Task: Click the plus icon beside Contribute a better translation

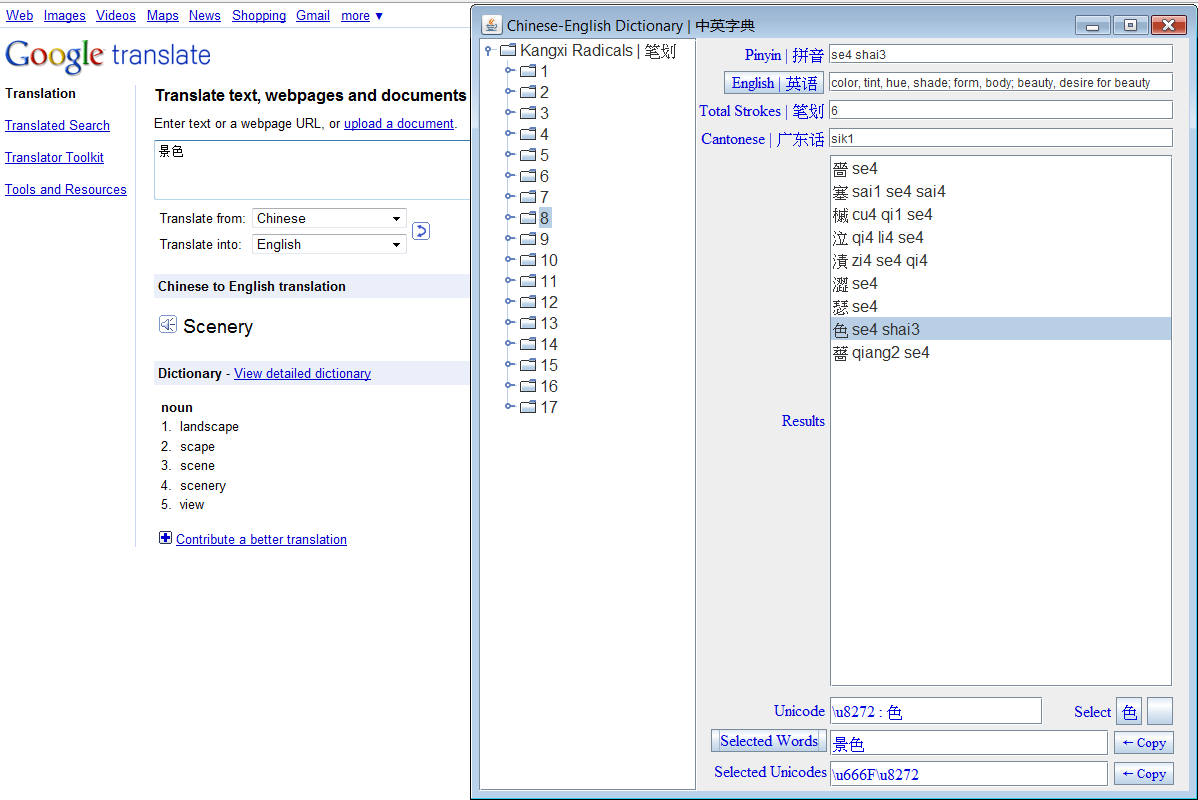Action: (165, 538)
